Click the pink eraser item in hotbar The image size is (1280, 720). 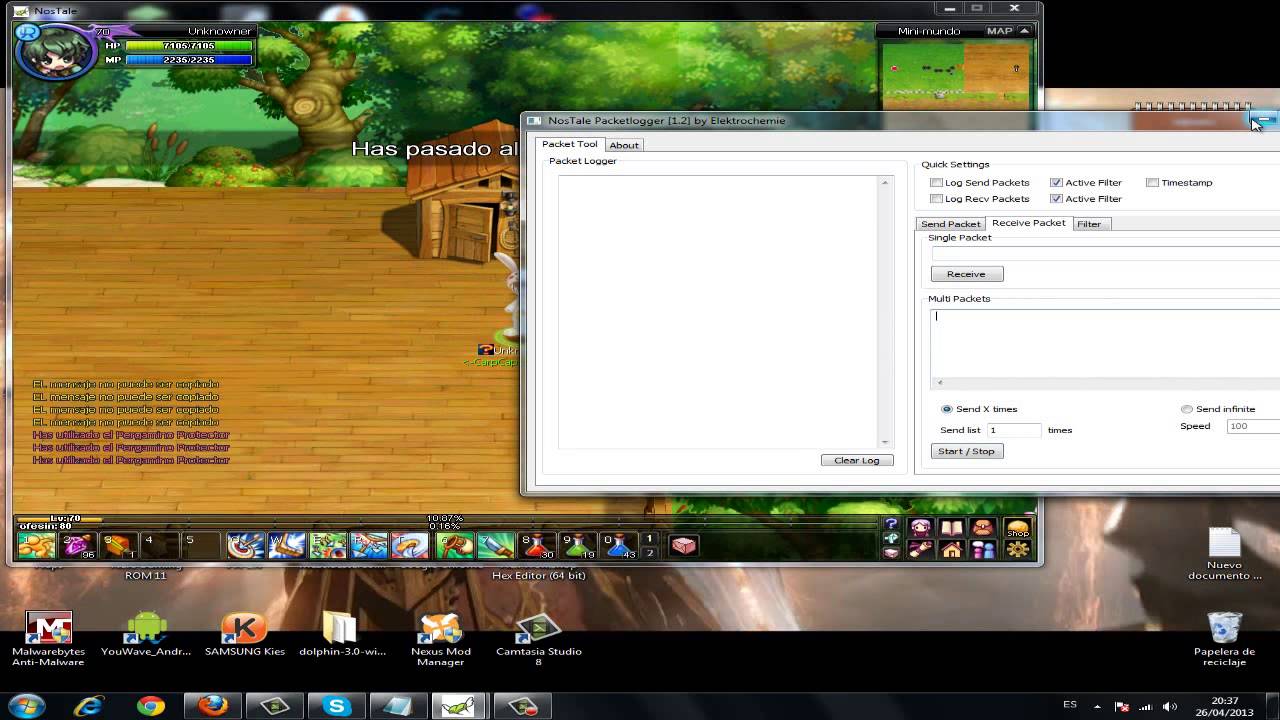(683, 545)
